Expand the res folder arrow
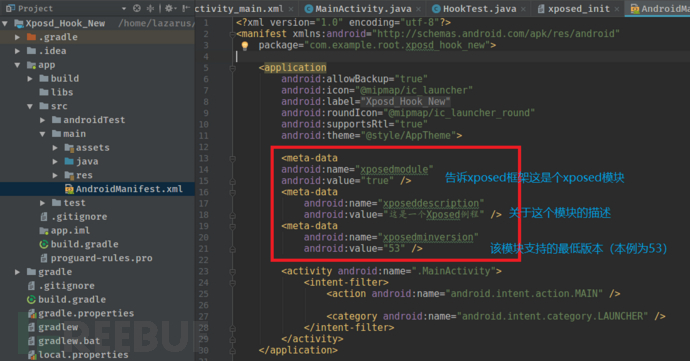 pos(55,175)
